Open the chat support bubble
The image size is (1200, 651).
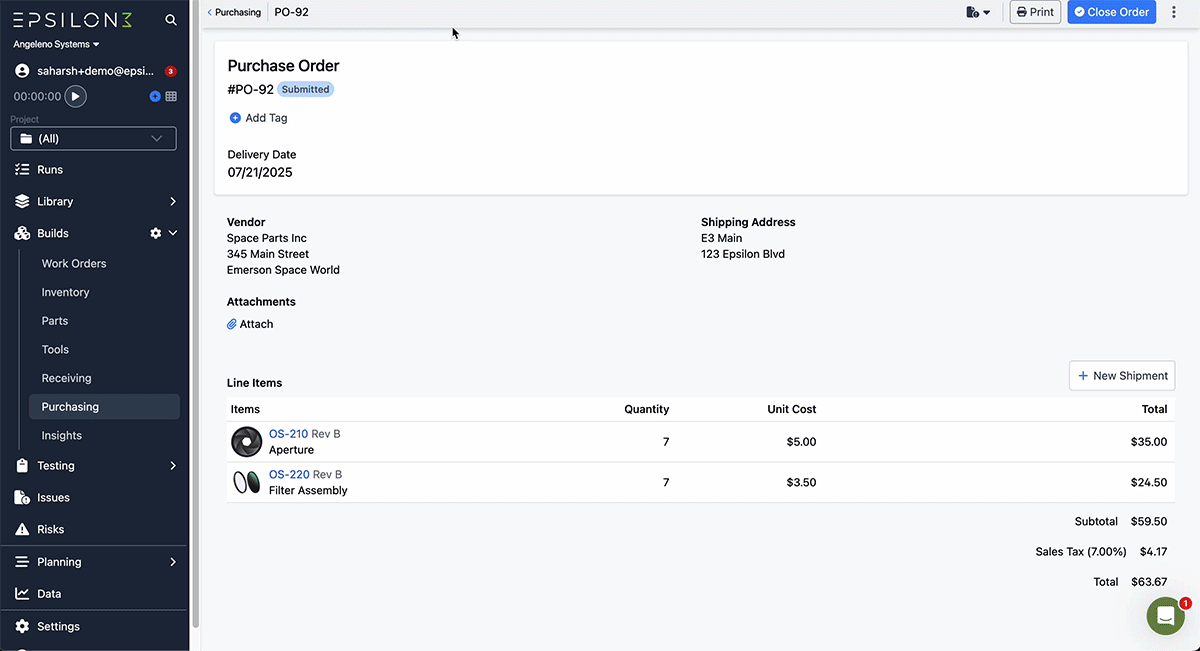1165,616
